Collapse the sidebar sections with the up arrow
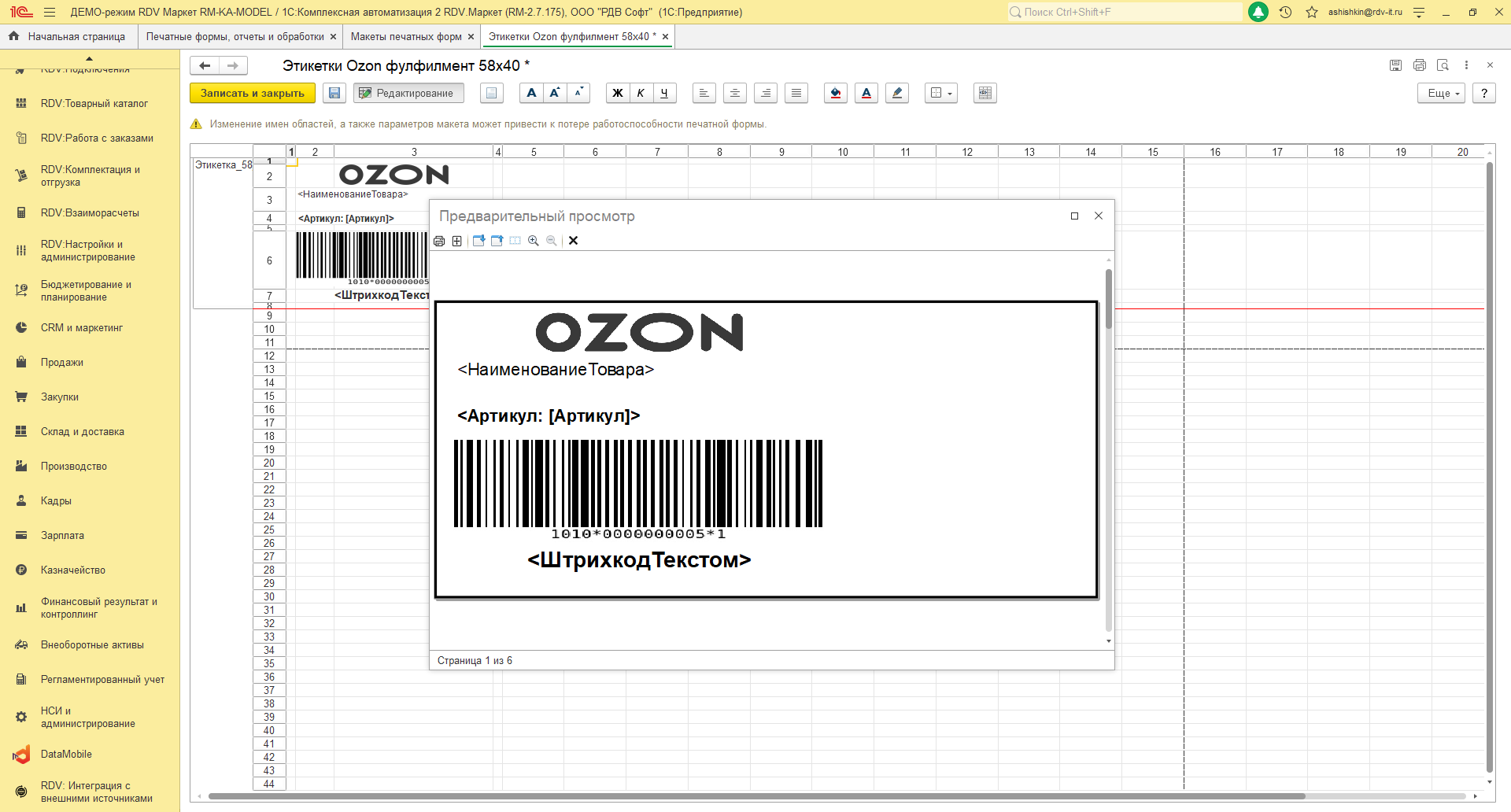 [x=89, y=58]
